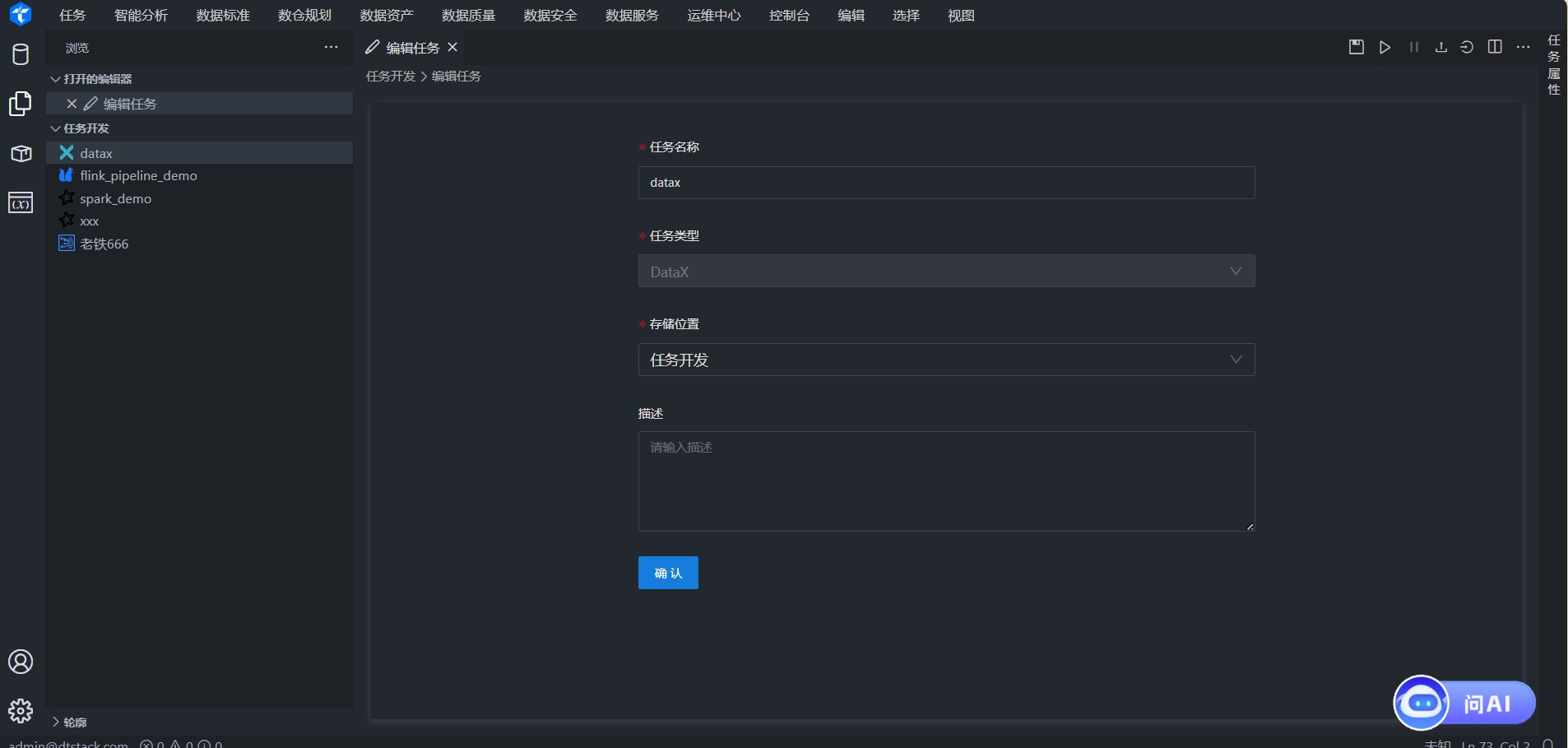1568x748 pixels.
Task: Click the DataX icon beside the datax task
Action: 67,152
